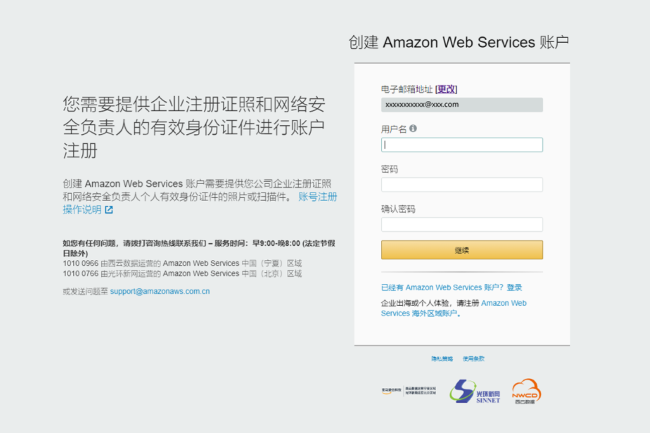650x433 pixels.
Task: Open the 隐私策略 privacy policy link
Action: pyautogui.click(x=442, y=357)
